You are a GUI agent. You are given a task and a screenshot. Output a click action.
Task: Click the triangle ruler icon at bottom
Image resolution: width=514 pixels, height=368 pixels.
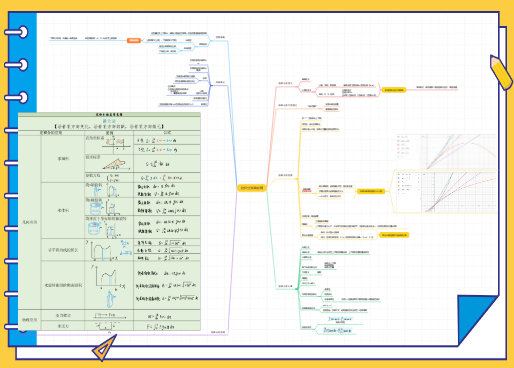[104, 348]
